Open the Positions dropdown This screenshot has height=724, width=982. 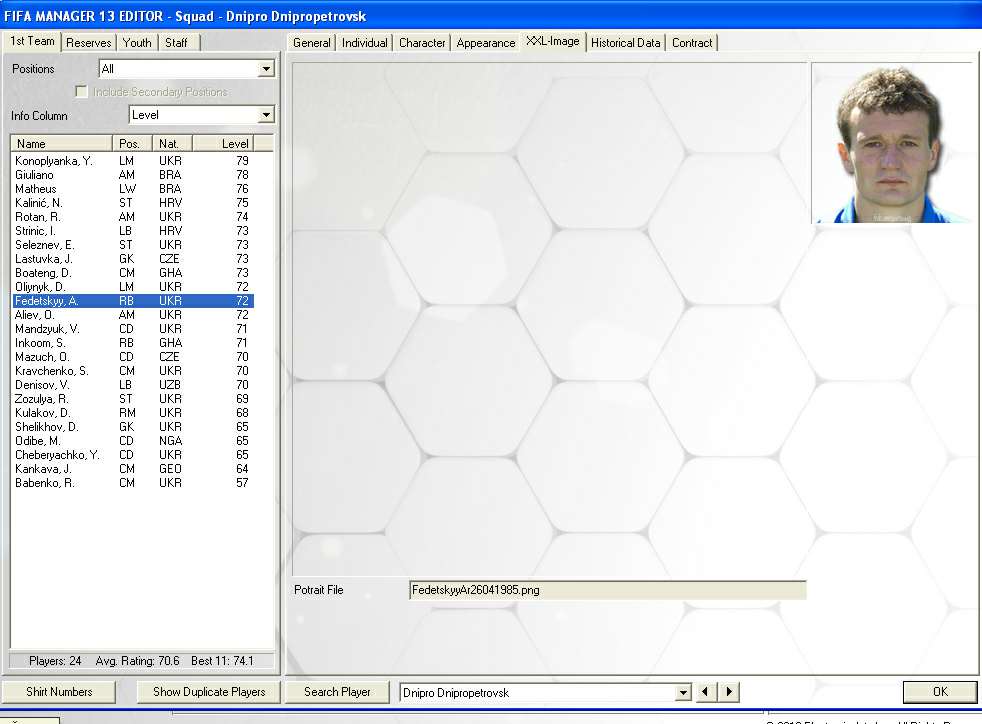tap(266, 69)
